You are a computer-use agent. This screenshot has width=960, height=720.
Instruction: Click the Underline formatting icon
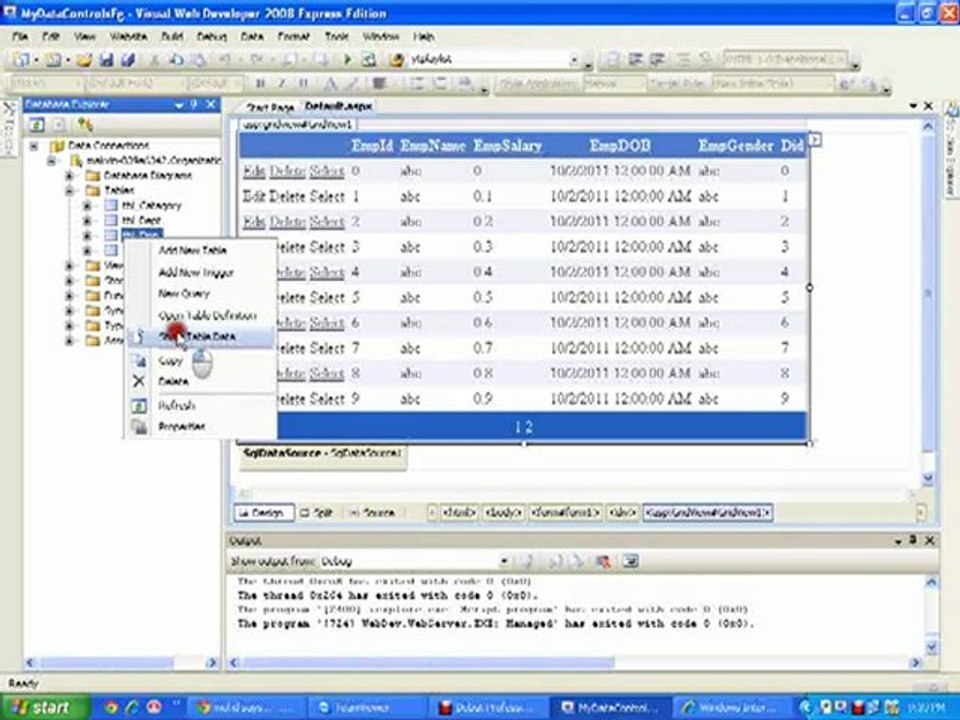(x=303, y=84)
